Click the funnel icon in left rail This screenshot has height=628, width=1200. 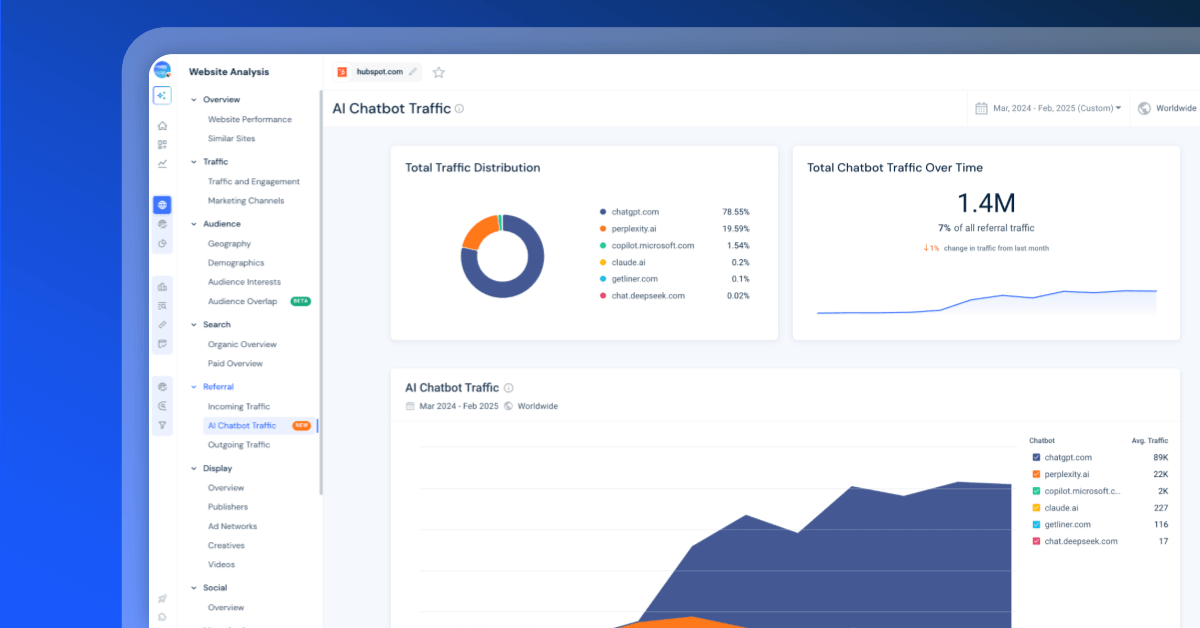[x=162, y=425]
